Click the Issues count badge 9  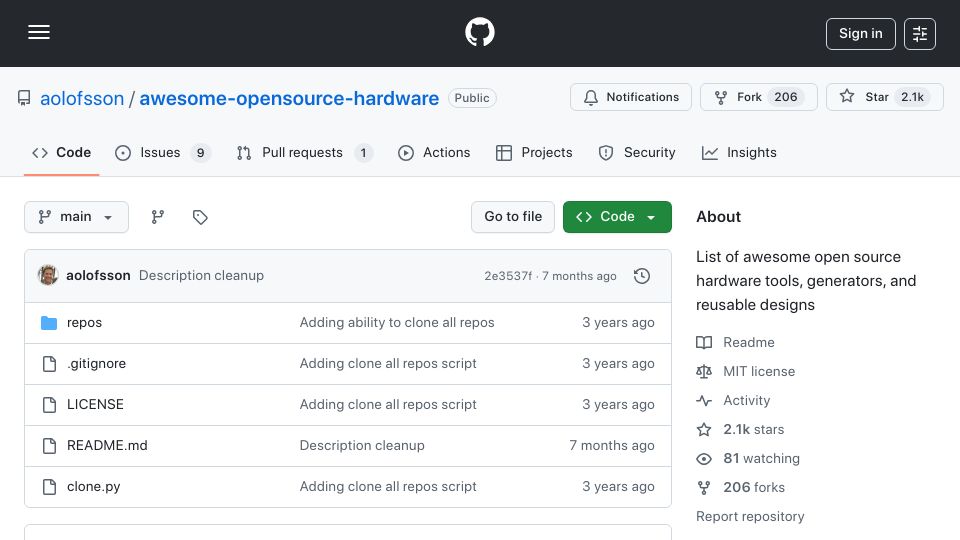[200, 152]
